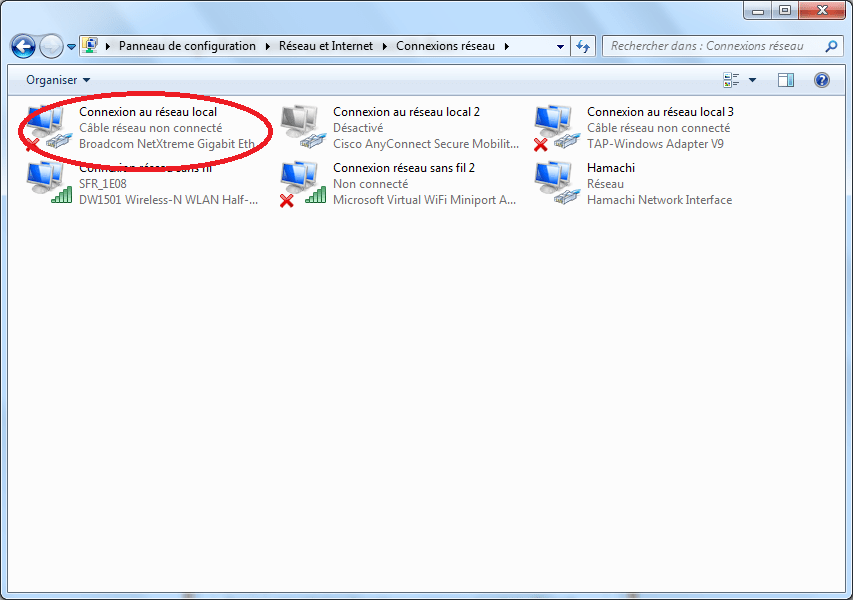The height and width of the screenshot is (600, 853).
Task: Go back with the blue Back arrow
Action: (x=23, y=46)
